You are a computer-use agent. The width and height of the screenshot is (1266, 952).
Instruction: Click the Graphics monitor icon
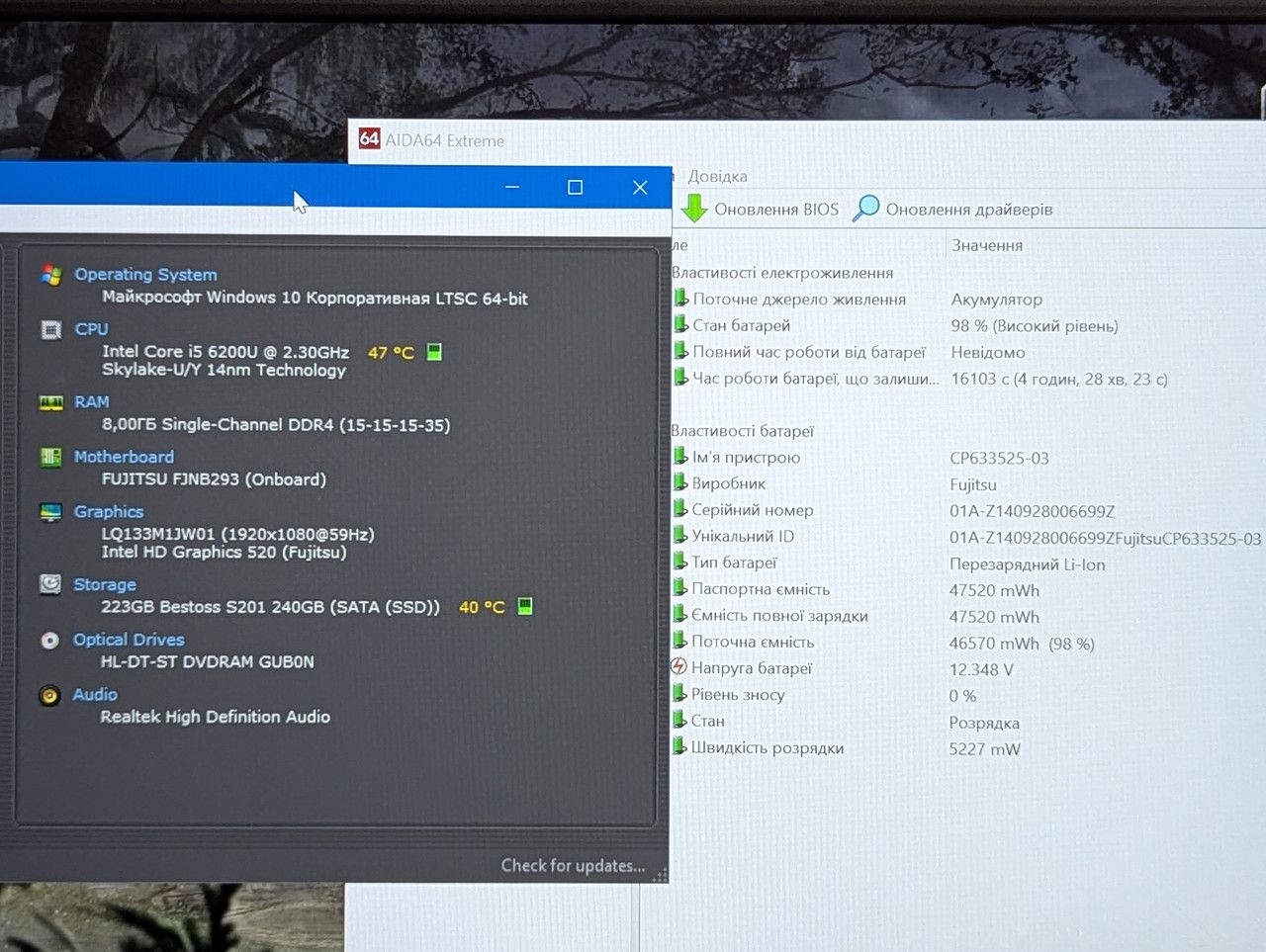pyautogui.click(x=50, y=512)
